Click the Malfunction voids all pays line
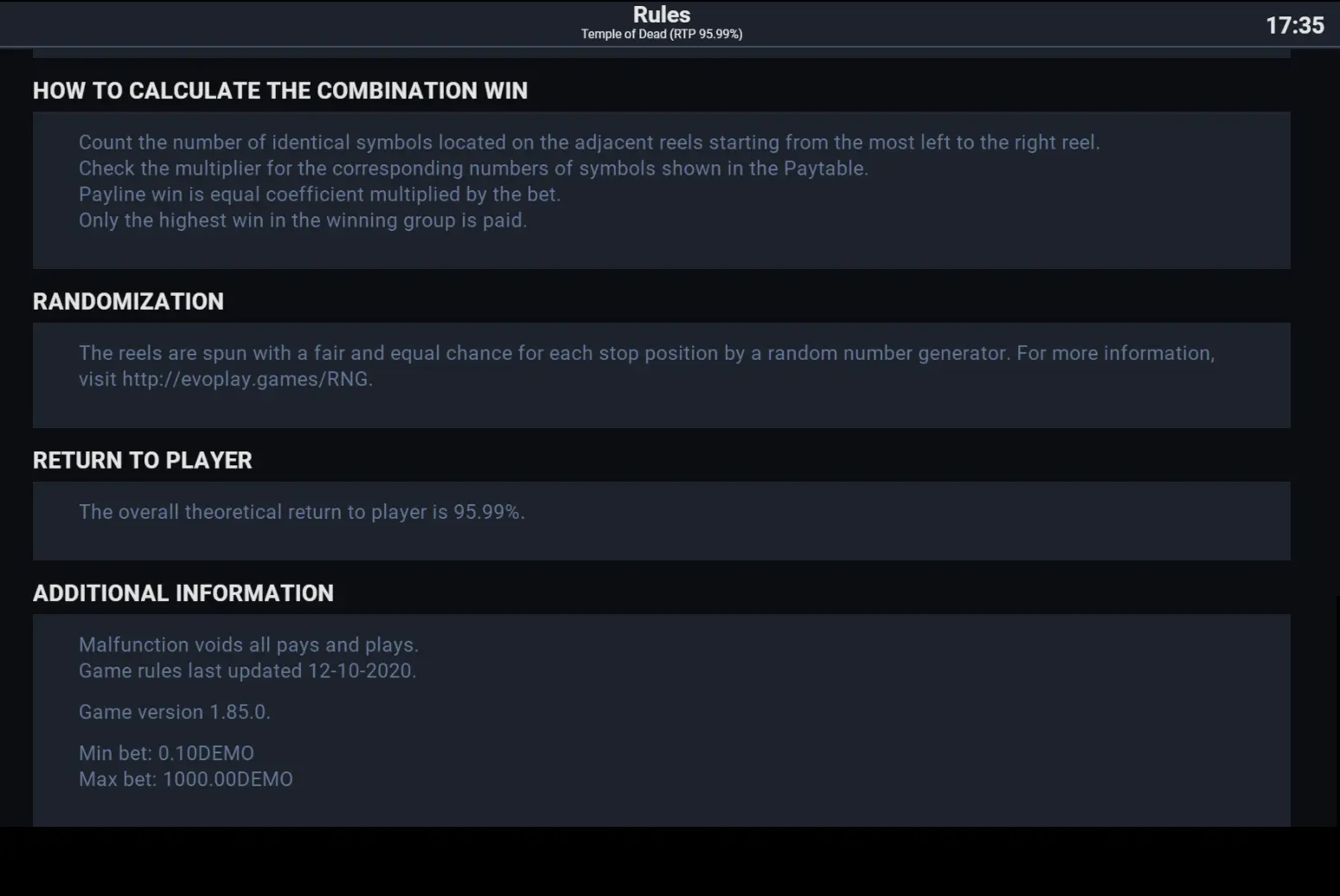The width and height of the screenshot is (1340, 896). 248,645
